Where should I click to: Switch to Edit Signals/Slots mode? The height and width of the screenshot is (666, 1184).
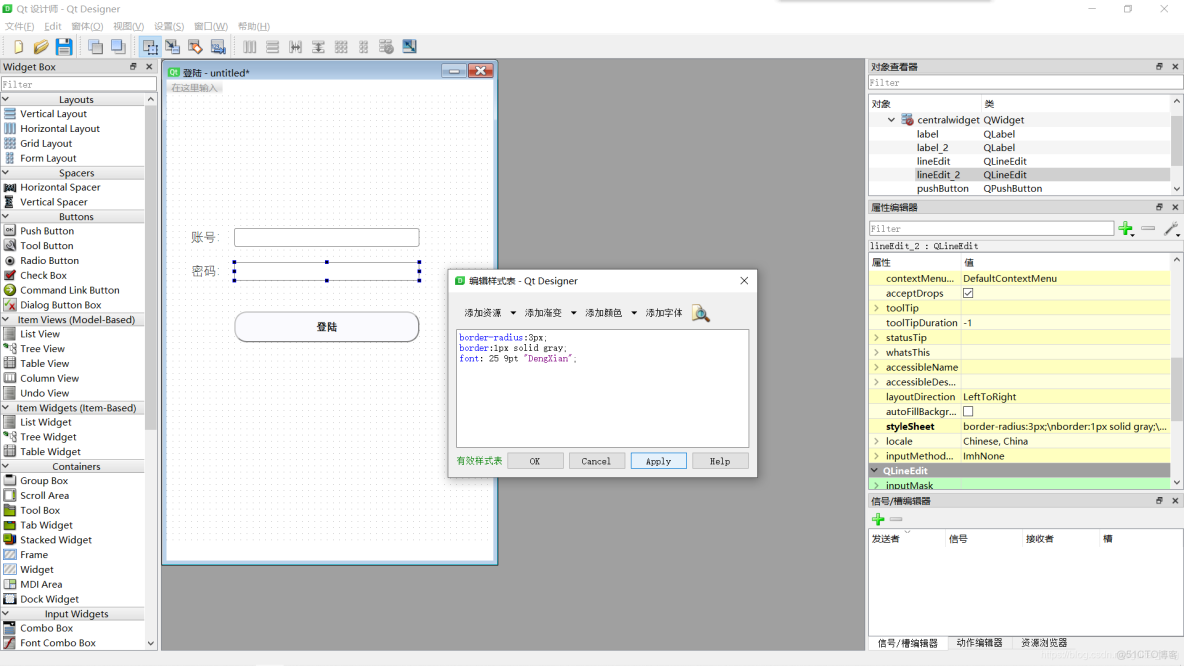[x=171, y=46]
